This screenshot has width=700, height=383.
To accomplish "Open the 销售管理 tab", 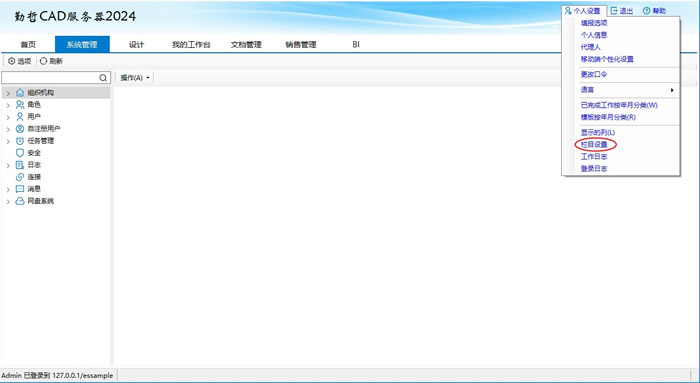I will tap(301, 44).
